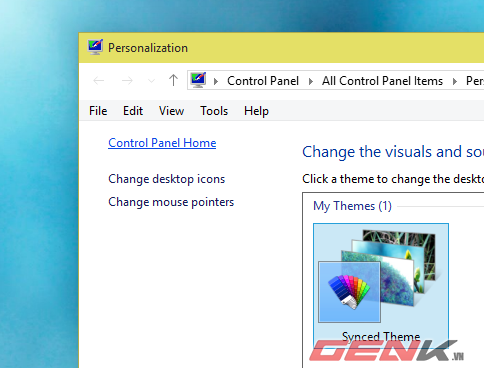Select the Synced Theme thumbnail

381,286
